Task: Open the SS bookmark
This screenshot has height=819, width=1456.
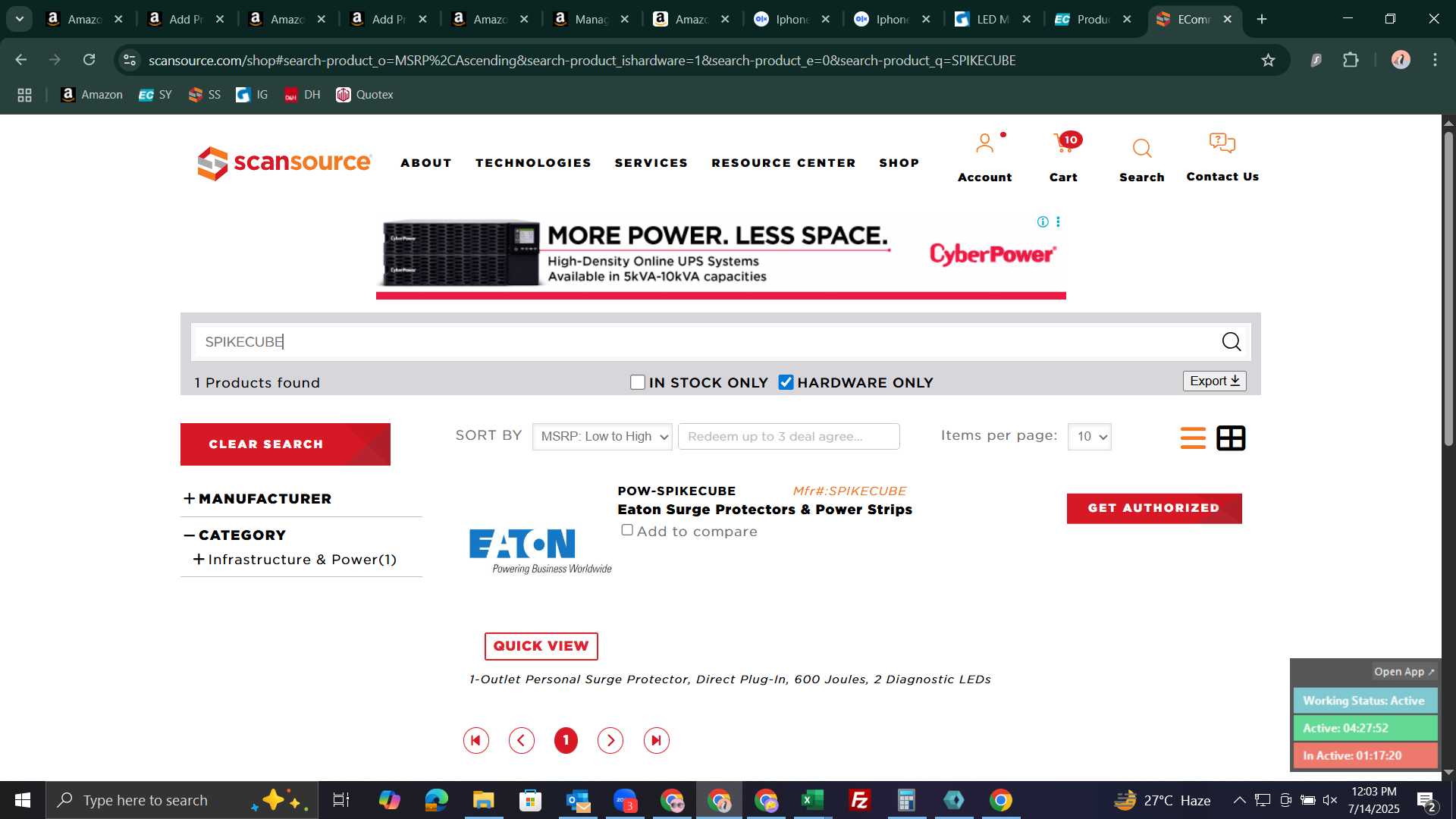Action: point(205,95)
